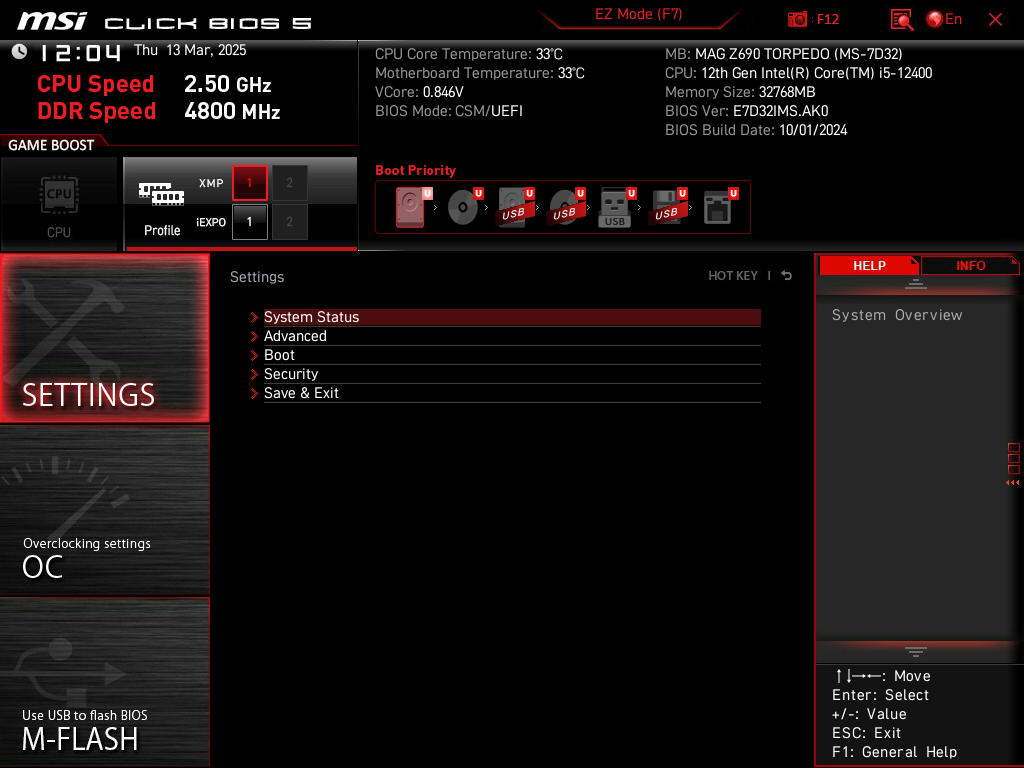Close the BIOS with the X icon
Image resolution: width=1024 pixels, height=768 pixels.
tap(995, 20)
